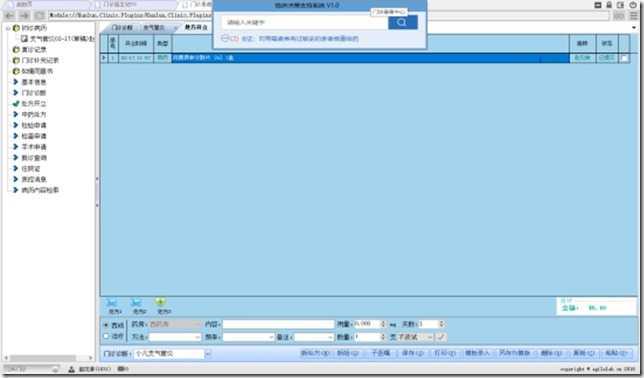Switch to the first tab above the grid
Viewport: 644px width, 378px height.
[122, 28]
